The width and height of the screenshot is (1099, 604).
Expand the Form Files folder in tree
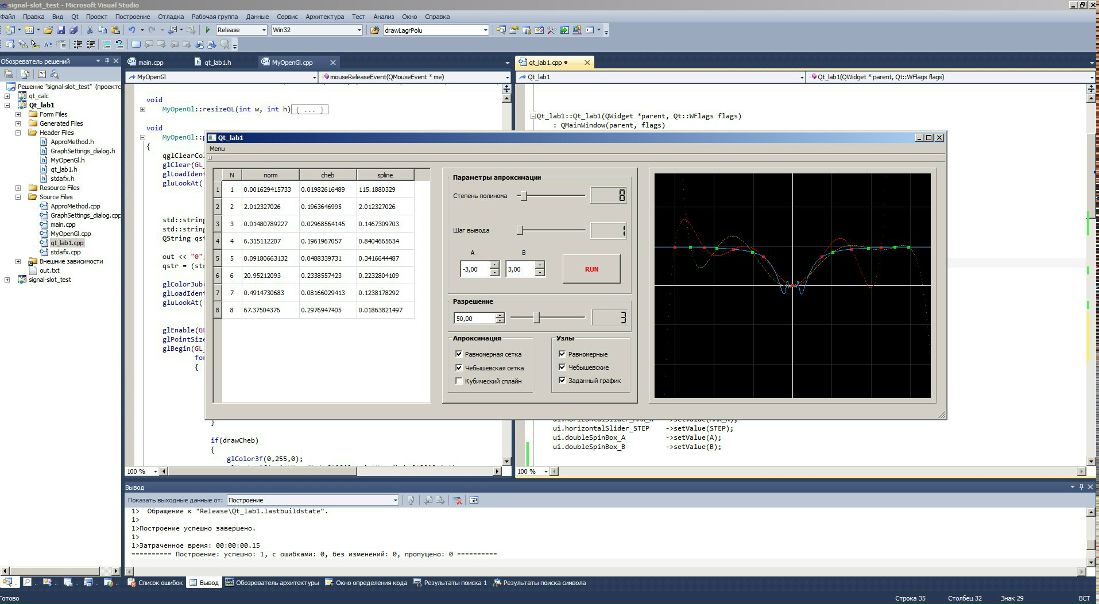click(18, 114)
